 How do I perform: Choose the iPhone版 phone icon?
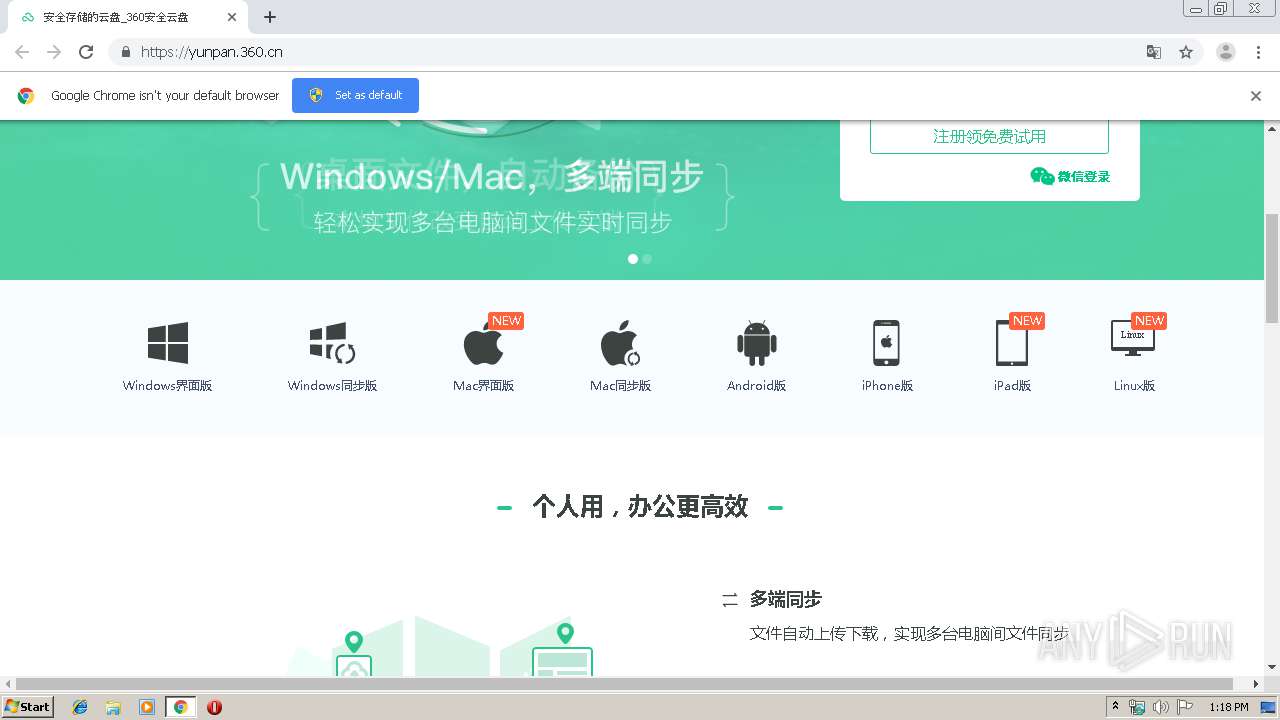click(886, 343)
